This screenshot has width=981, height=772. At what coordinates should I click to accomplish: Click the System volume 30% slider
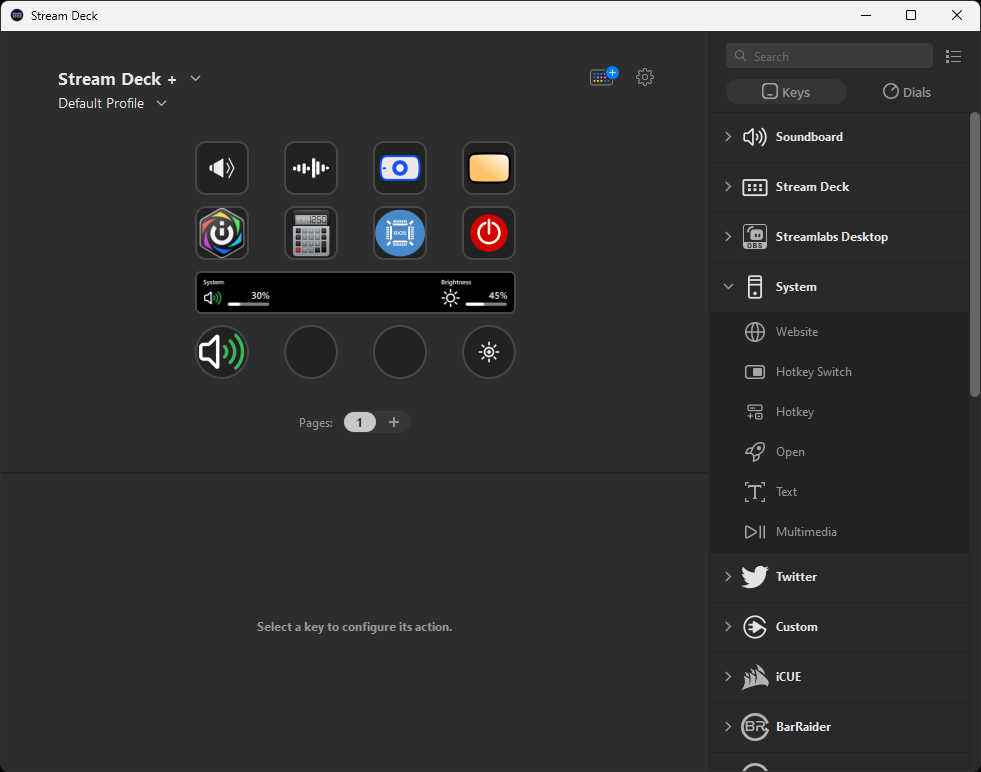point(248,304)
